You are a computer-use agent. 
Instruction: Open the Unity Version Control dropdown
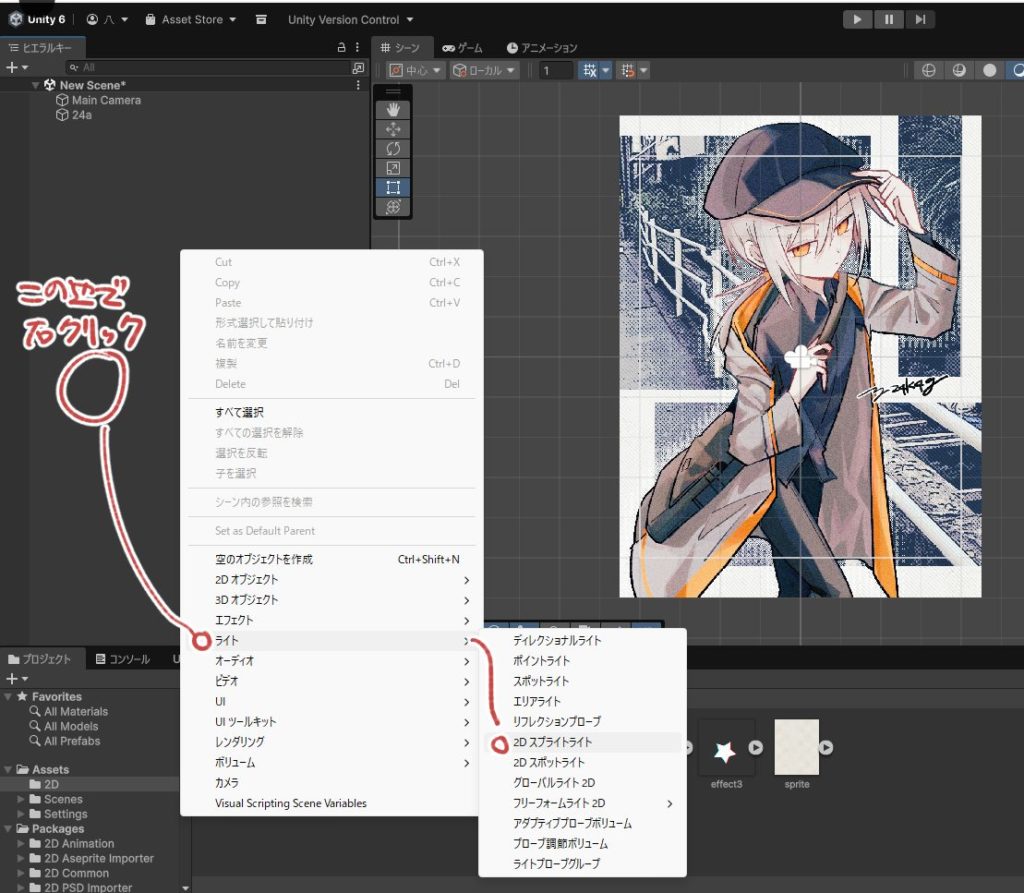(350, 19)
